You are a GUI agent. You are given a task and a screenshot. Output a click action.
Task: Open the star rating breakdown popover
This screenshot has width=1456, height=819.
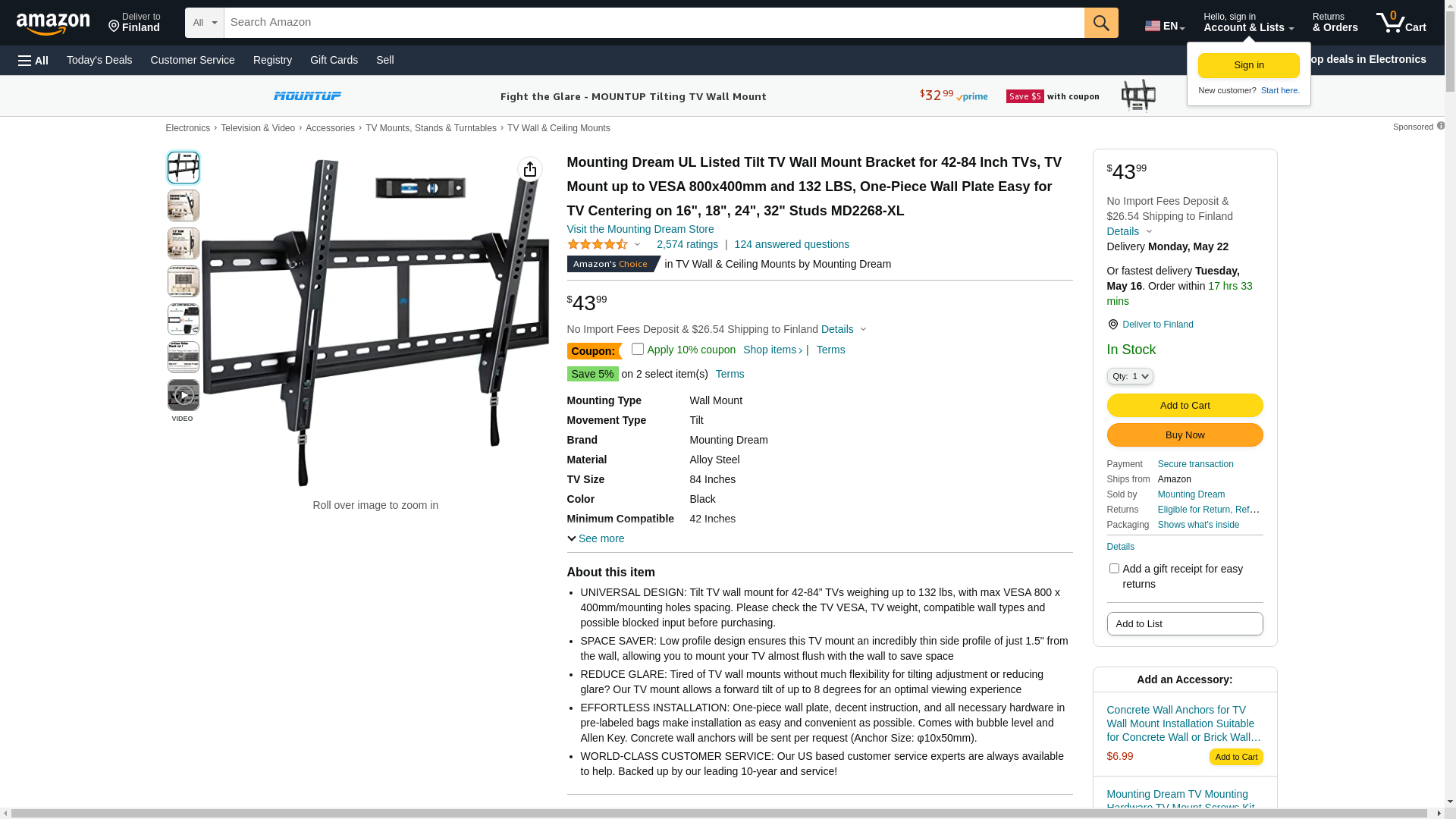[604, 244]
